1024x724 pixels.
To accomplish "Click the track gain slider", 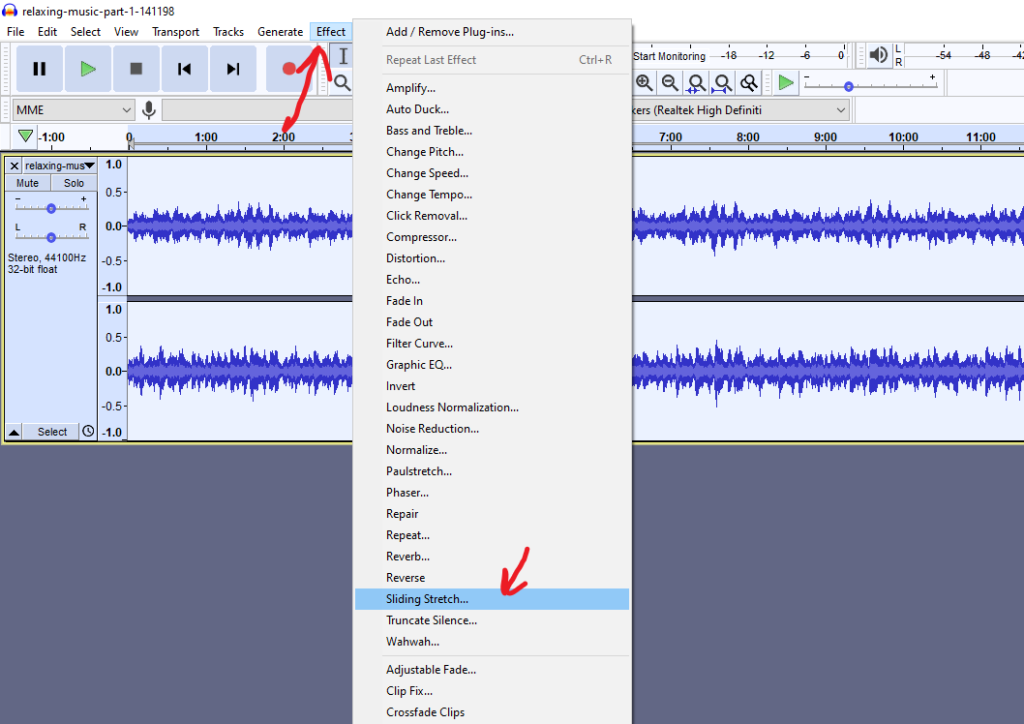I will click(x=51, y=208).
